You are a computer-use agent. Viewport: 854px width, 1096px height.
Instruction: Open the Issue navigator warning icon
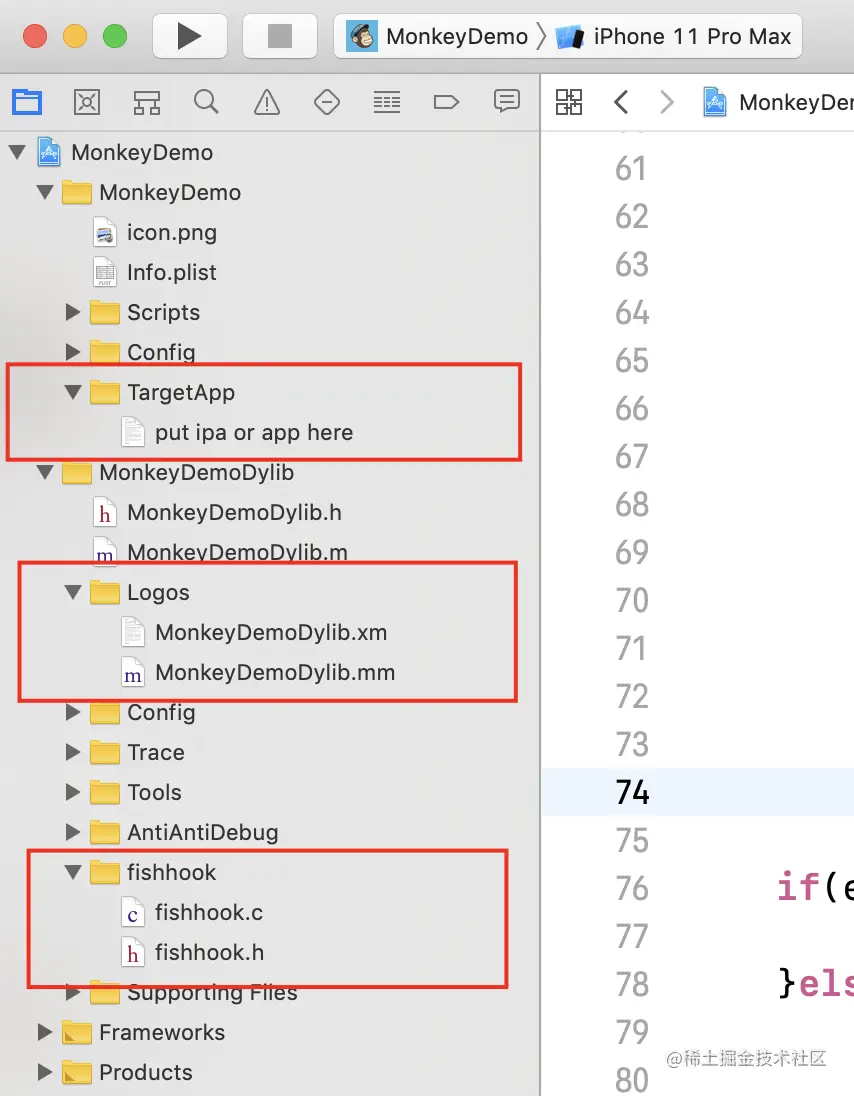point(266,102)
